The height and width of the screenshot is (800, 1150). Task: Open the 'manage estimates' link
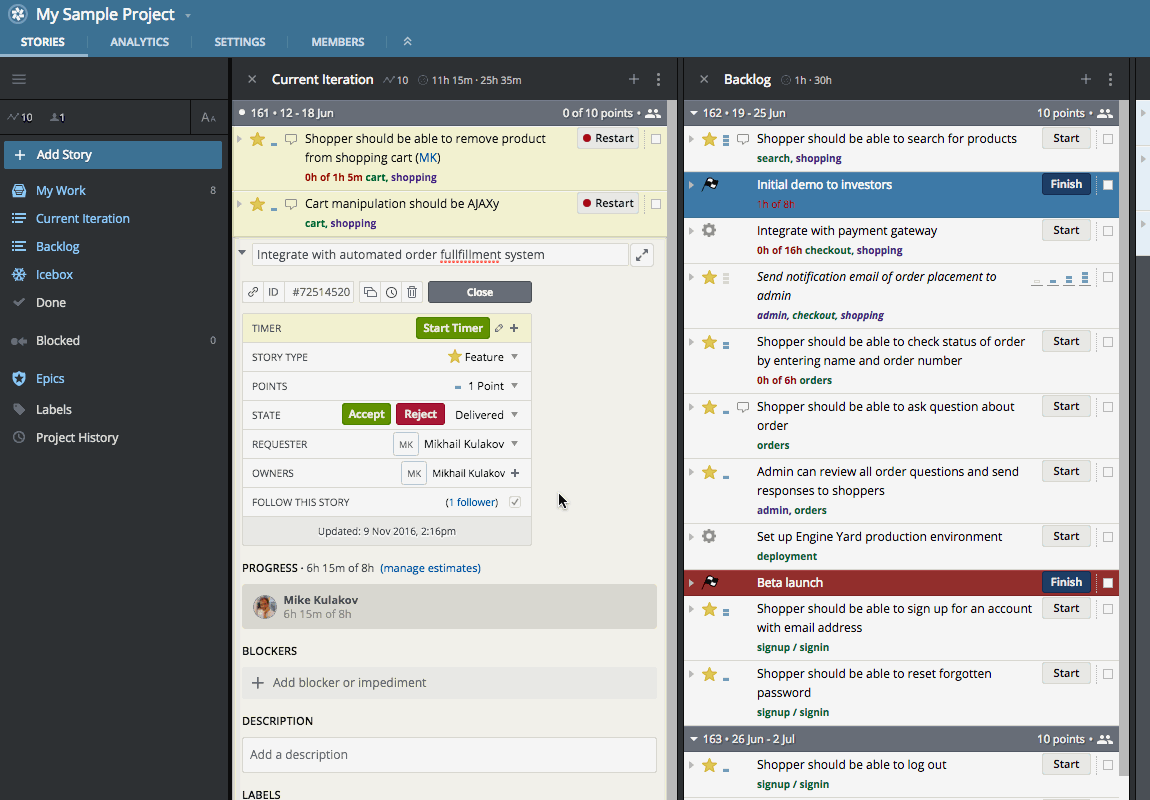(431, 568)
